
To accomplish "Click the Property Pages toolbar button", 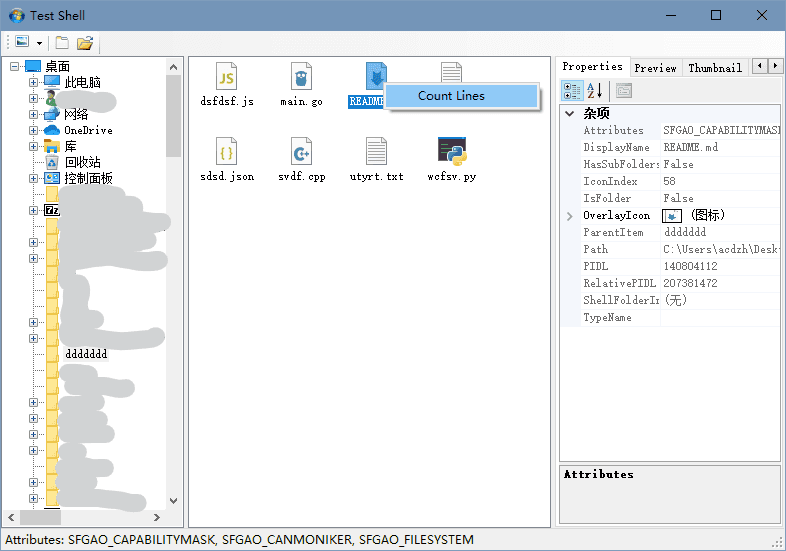I will pyautogui.click(x=624, y=91).
